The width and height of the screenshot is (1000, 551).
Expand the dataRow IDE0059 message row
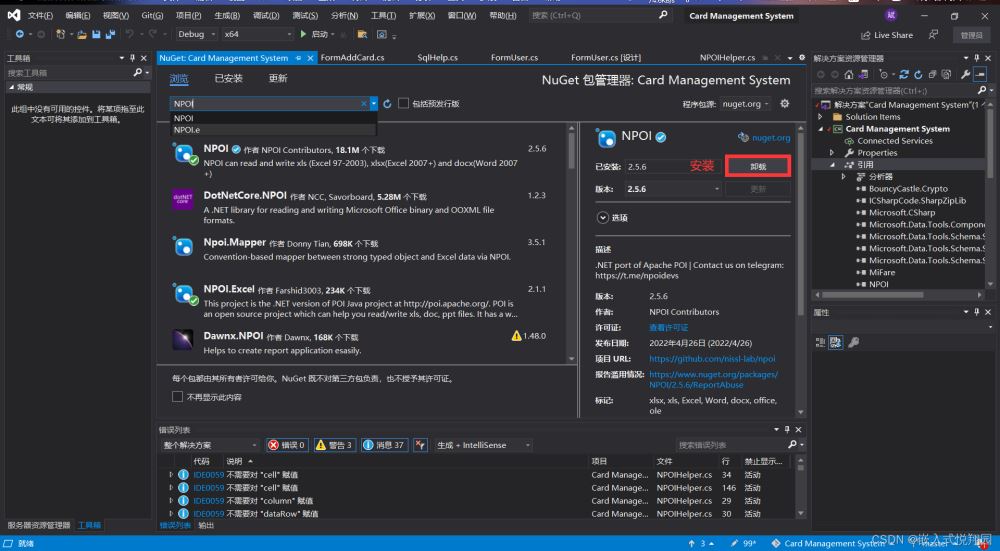coord(171,513)
